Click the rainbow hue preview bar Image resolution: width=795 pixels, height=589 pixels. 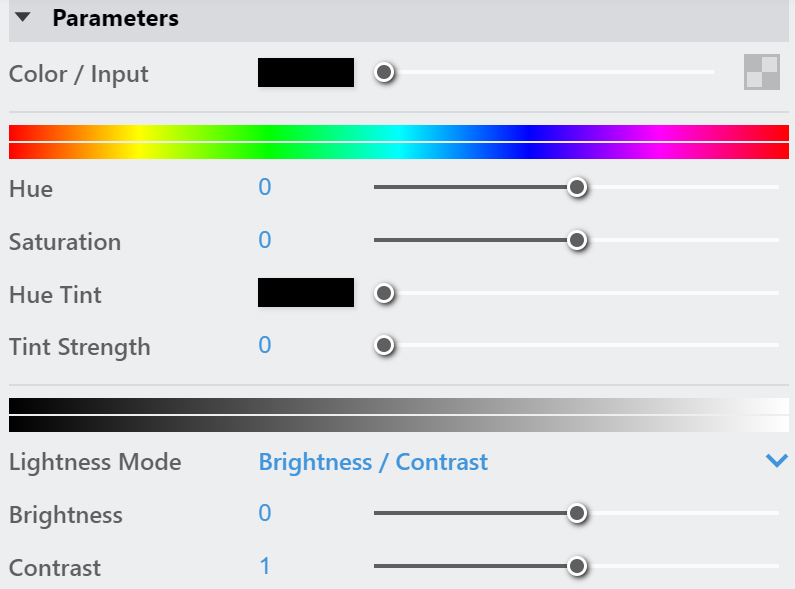click(x=399, y=142)
